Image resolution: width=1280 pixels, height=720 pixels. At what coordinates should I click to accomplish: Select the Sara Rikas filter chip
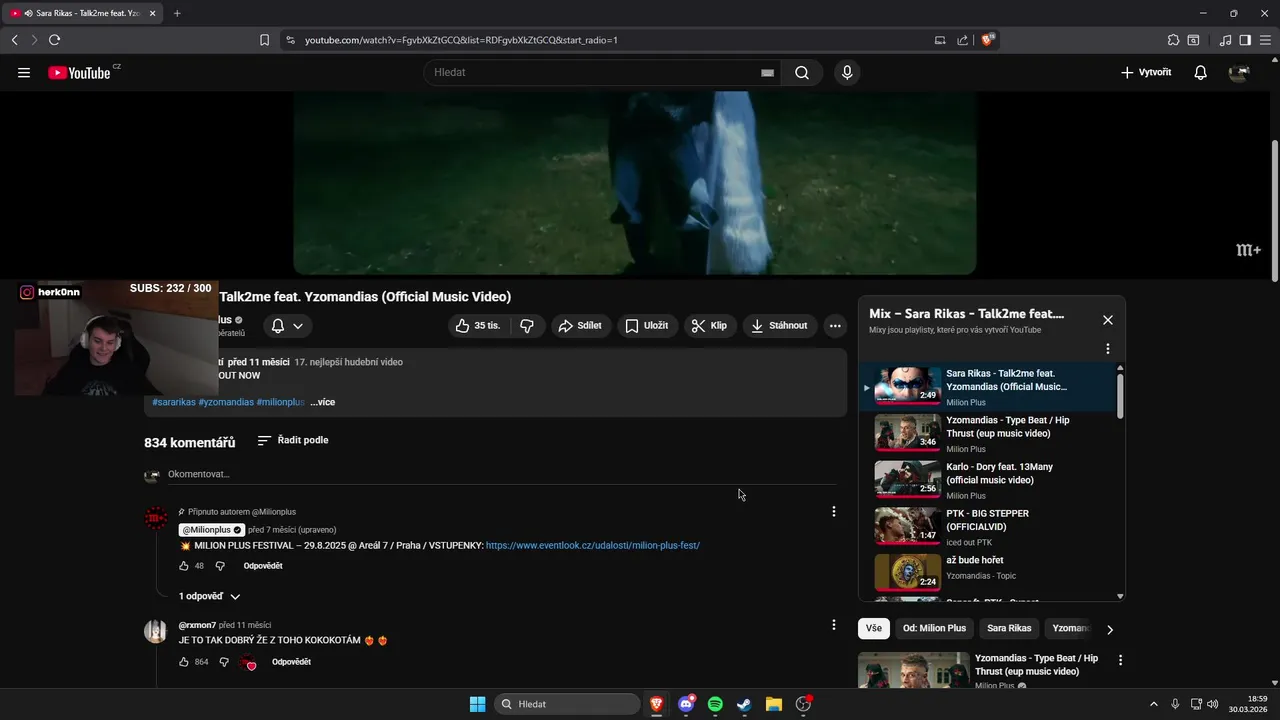(x=1009, y=628)
